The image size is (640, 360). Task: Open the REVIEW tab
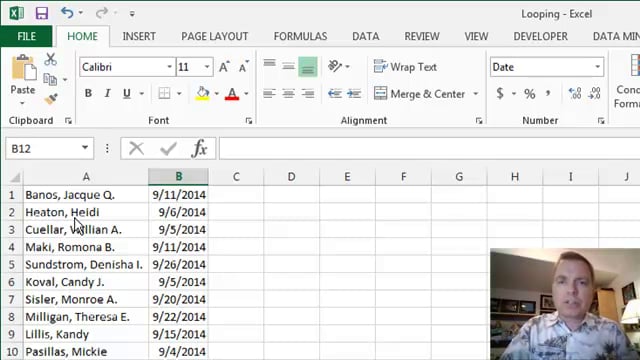point(422,36)
